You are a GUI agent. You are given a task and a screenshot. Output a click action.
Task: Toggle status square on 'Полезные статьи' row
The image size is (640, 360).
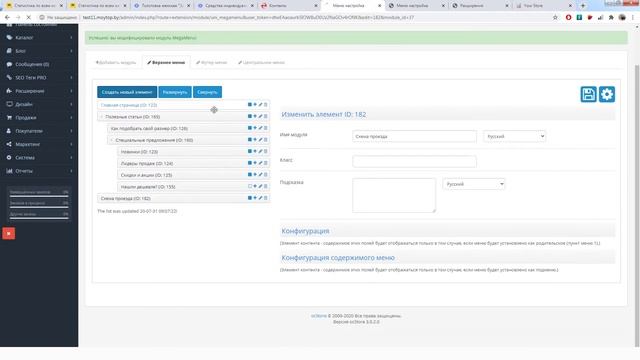coord(250,117)
